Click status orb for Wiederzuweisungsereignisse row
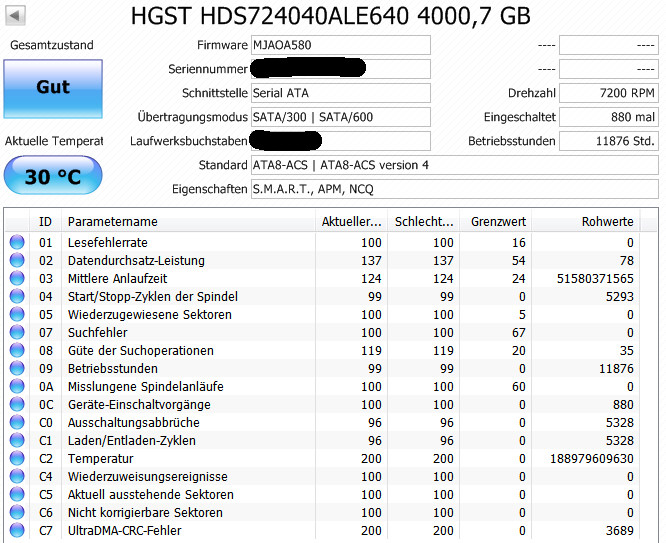 click(17, 476)
